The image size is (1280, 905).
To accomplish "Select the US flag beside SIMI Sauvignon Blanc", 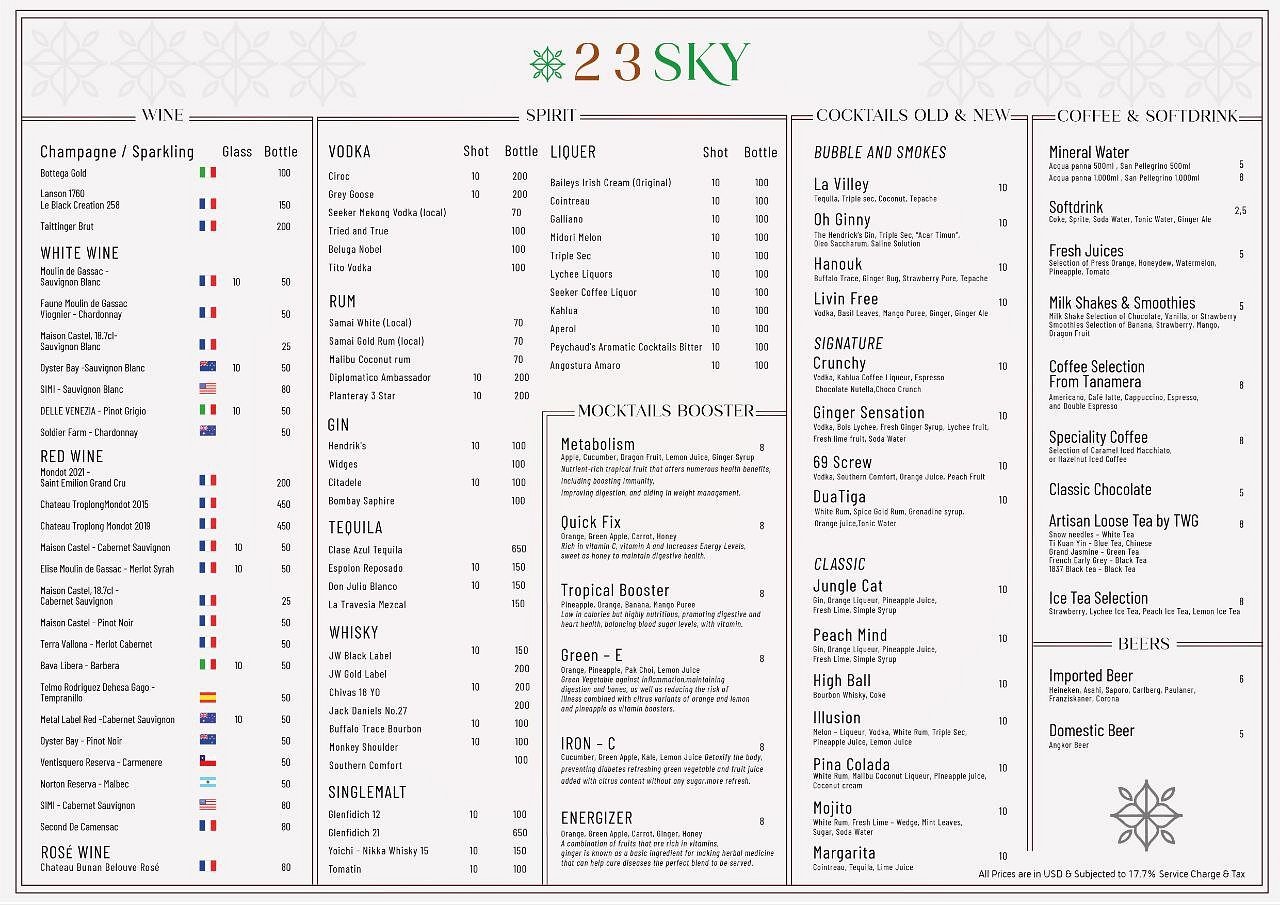I will (x=207, y=388).
